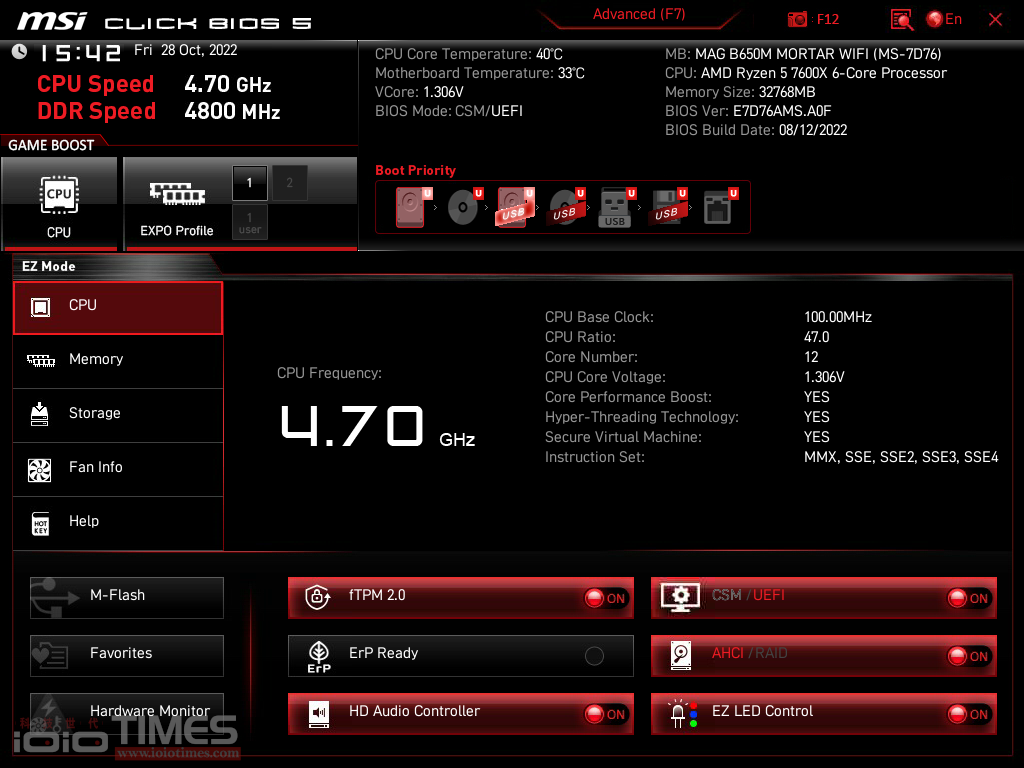Viewport: 1024px width, 768px height.
Task: Open Hardware Monitor
Action: [127, 714]
